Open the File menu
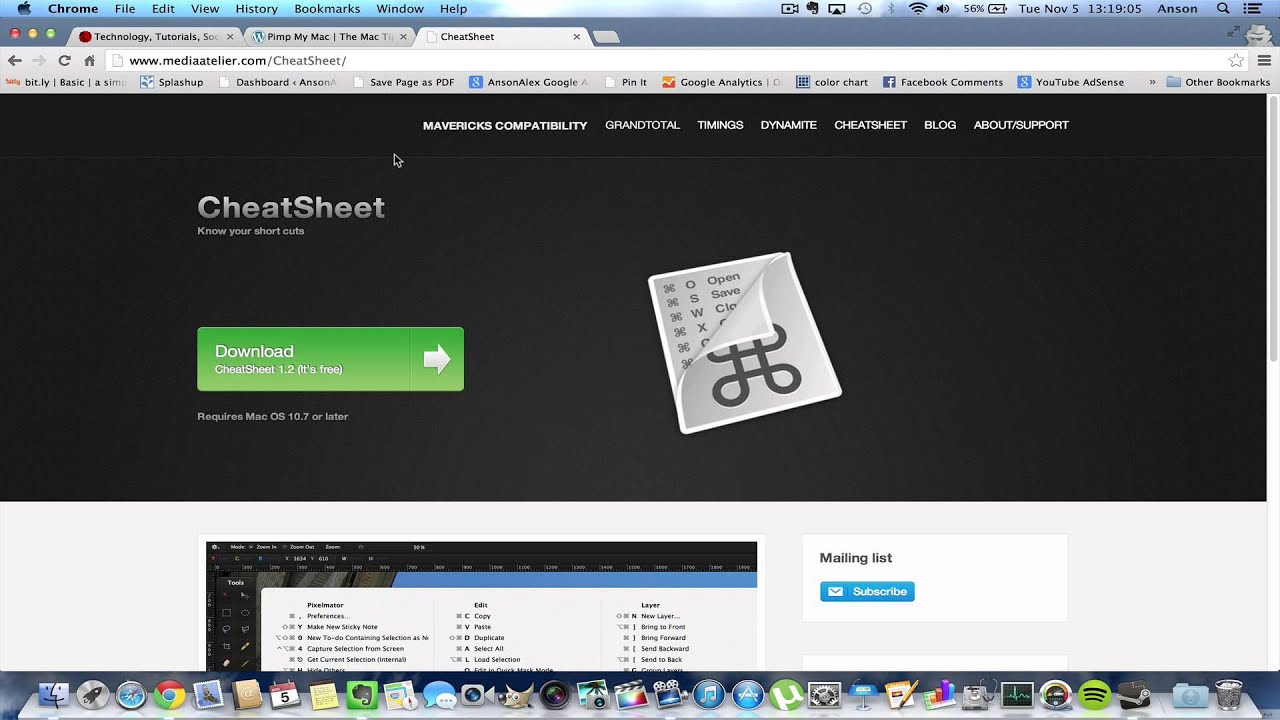The height and width of the screenshot is (720, 1280). pyautogui.click(x=125, y=9)
